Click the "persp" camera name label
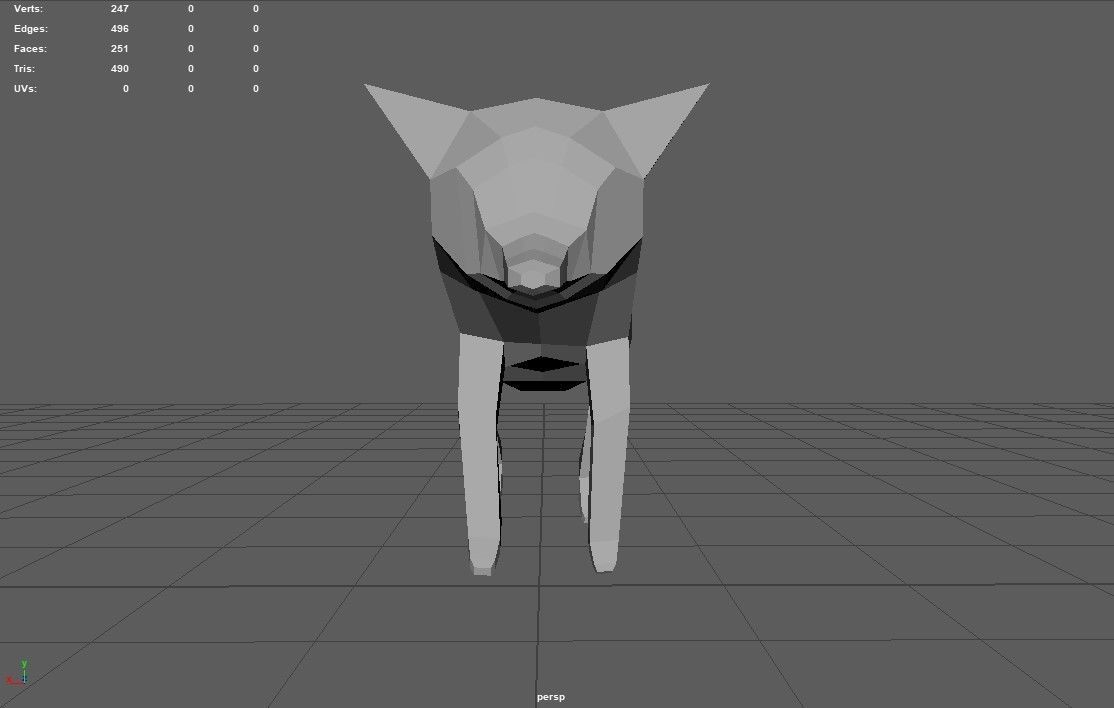The image size is (1114, 708). coord(551,697)
